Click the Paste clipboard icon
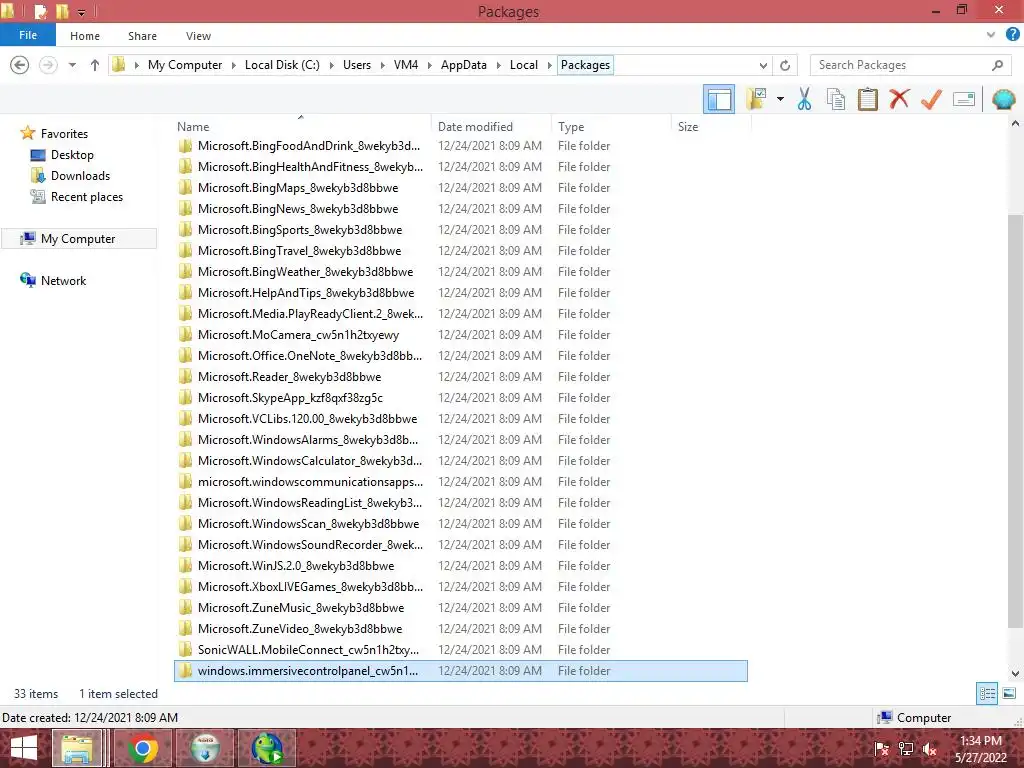 pos(867,99)
